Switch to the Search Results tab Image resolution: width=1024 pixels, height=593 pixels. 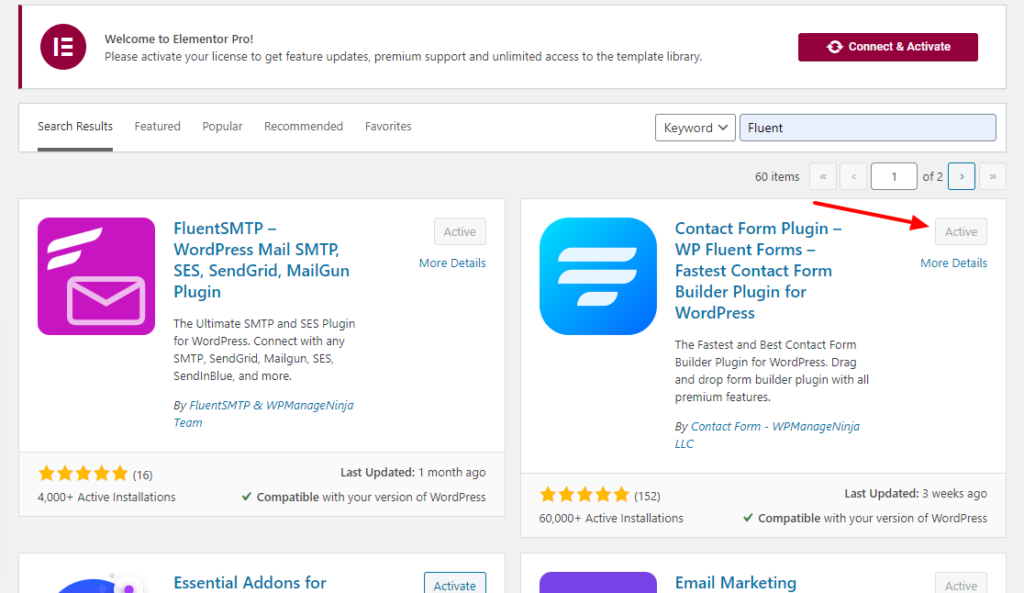[x=75, y=127]
